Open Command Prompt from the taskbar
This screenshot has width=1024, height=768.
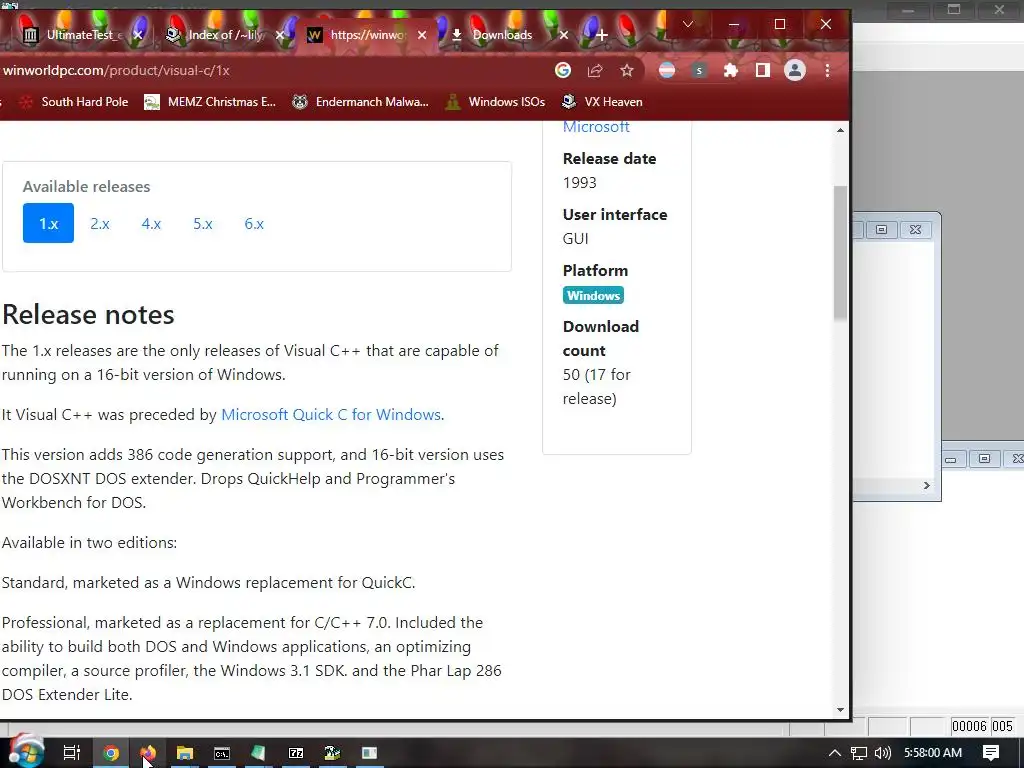[x=222, y=753]
